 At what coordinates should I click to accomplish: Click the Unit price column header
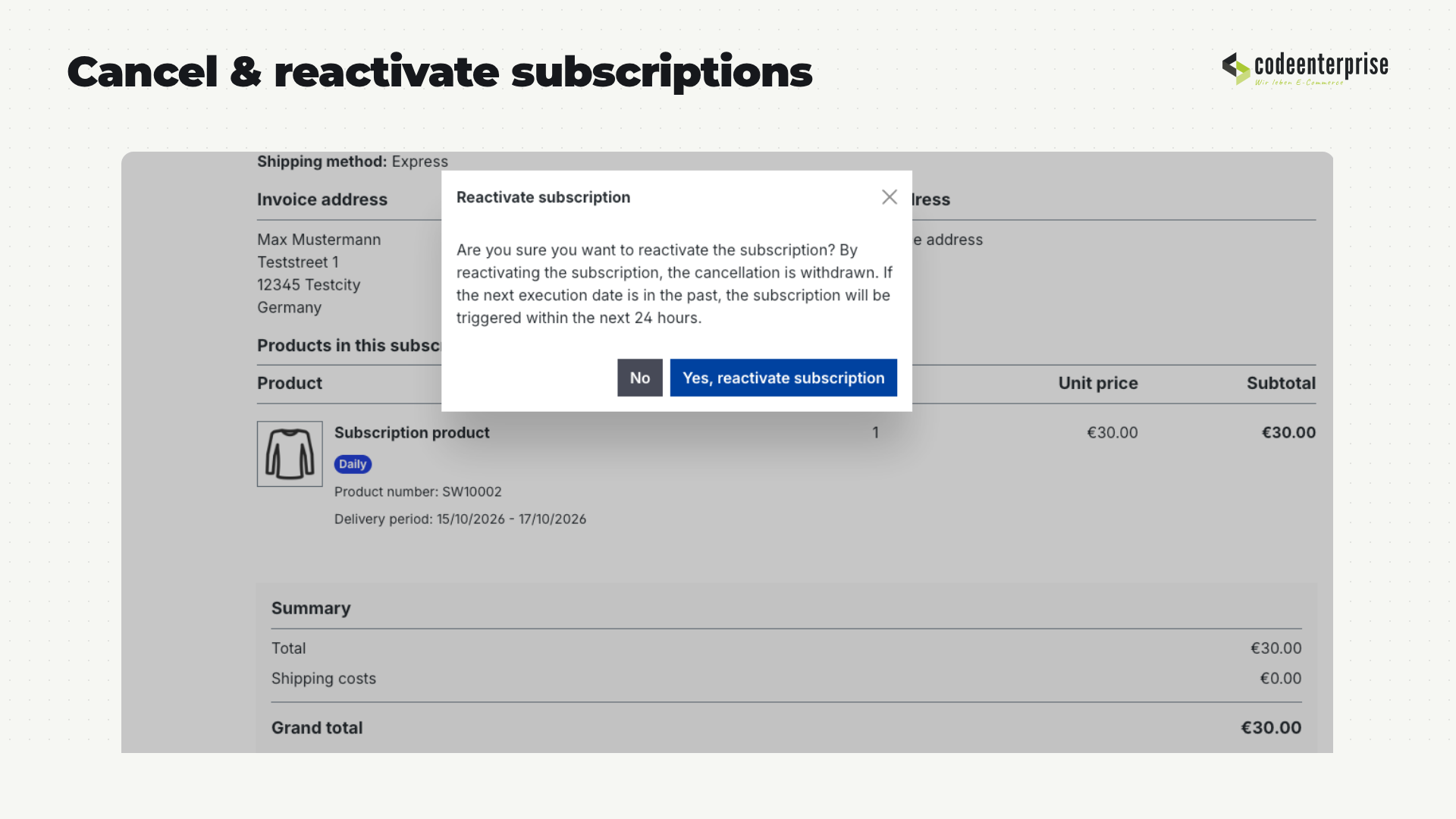point(1098,383)
